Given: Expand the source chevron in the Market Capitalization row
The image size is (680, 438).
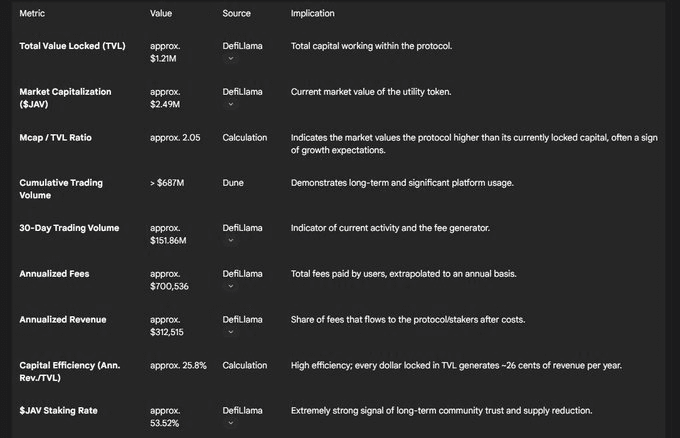Looking at the screenshot, I should (231, 104).
